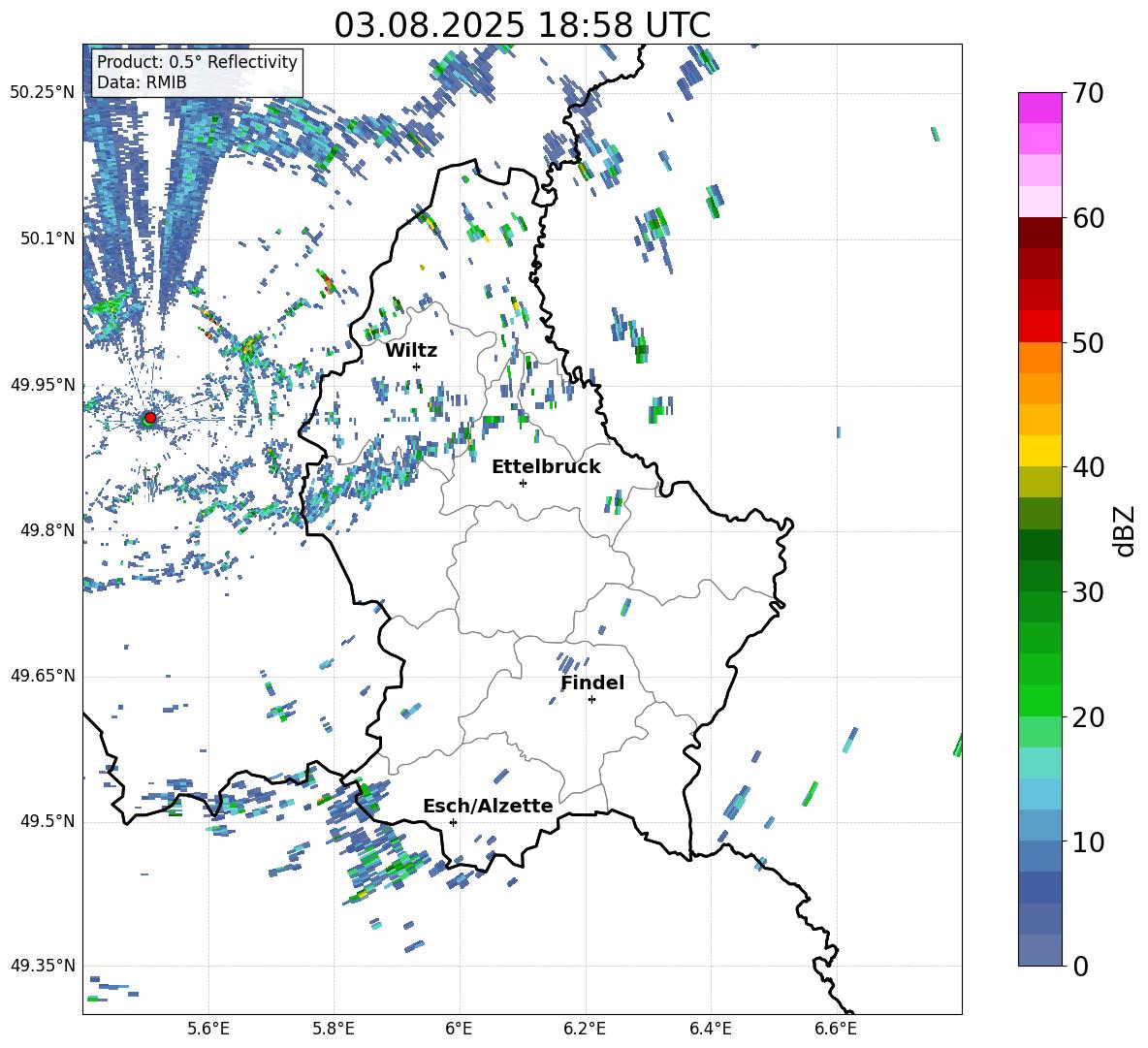1148x1048 pixels.
Task: Click the 5.6°E longitude label
Action: (x=208, y=1029)
